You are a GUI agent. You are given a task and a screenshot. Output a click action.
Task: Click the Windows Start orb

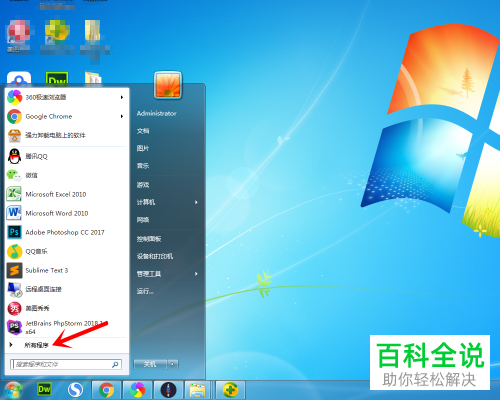coord(13,390)
